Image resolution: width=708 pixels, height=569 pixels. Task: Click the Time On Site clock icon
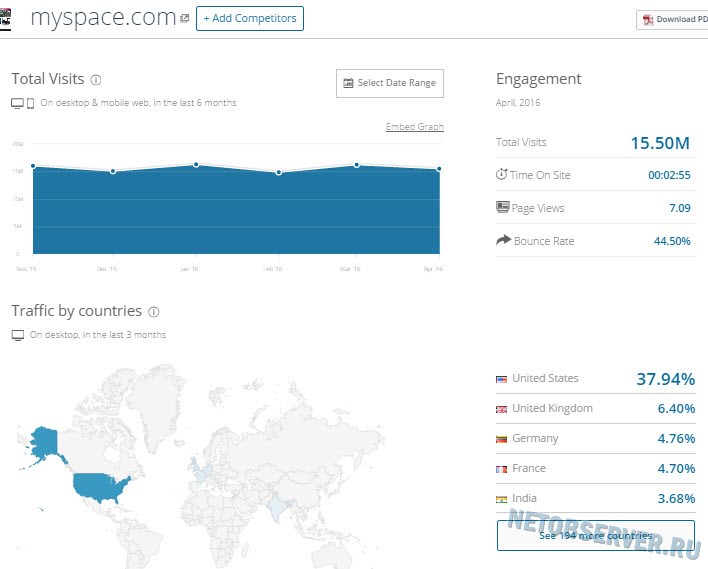501,174
